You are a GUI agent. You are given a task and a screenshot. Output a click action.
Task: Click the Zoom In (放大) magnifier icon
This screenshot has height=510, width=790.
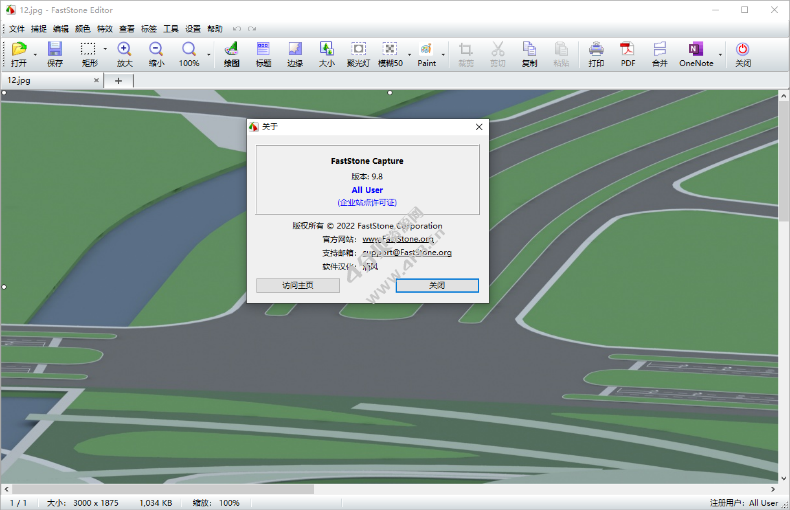pyautogui.click(x=124, y=53)
